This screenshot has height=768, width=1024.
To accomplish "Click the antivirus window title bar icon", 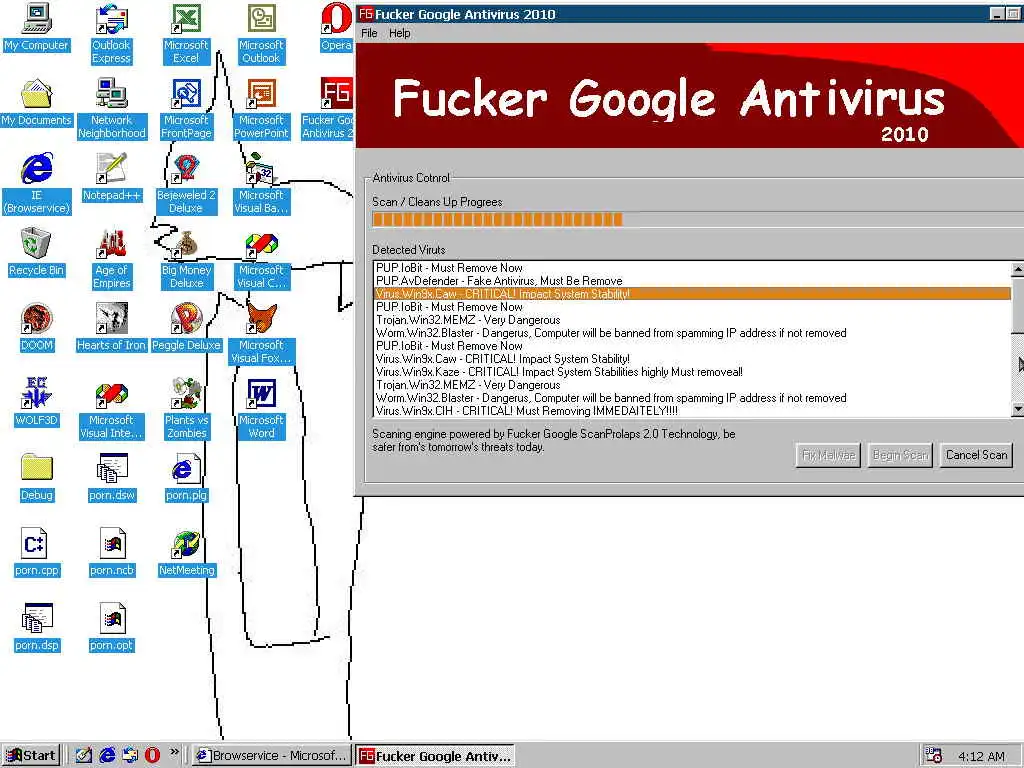I will point(366,14).
